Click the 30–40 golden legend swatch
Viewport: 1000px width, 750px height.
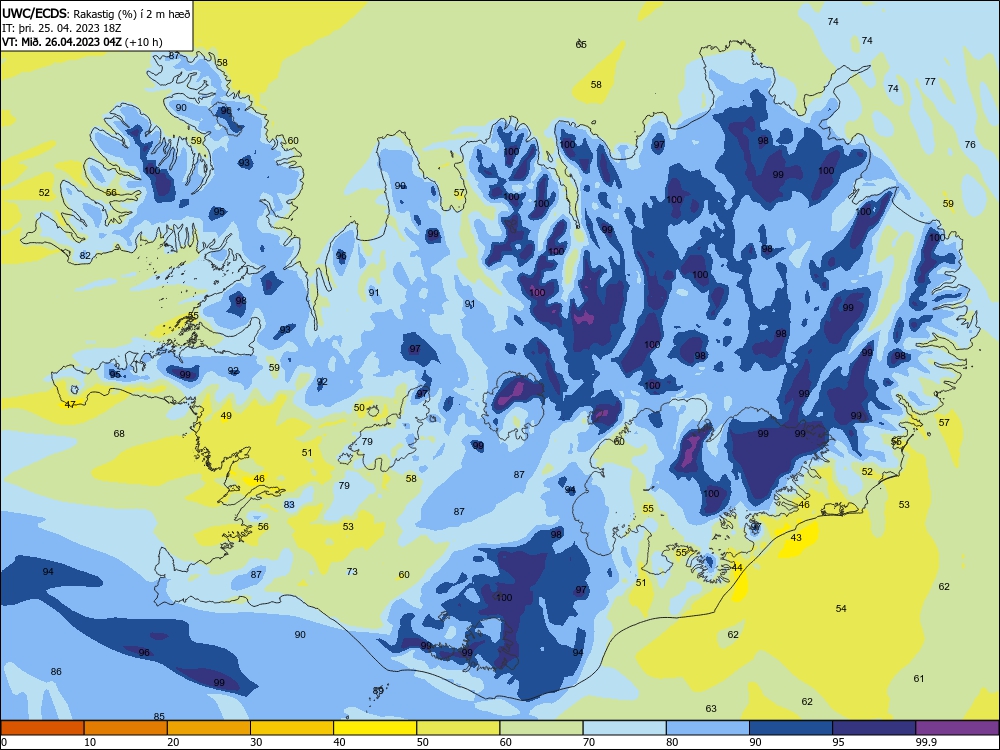(x=292, y=728)
